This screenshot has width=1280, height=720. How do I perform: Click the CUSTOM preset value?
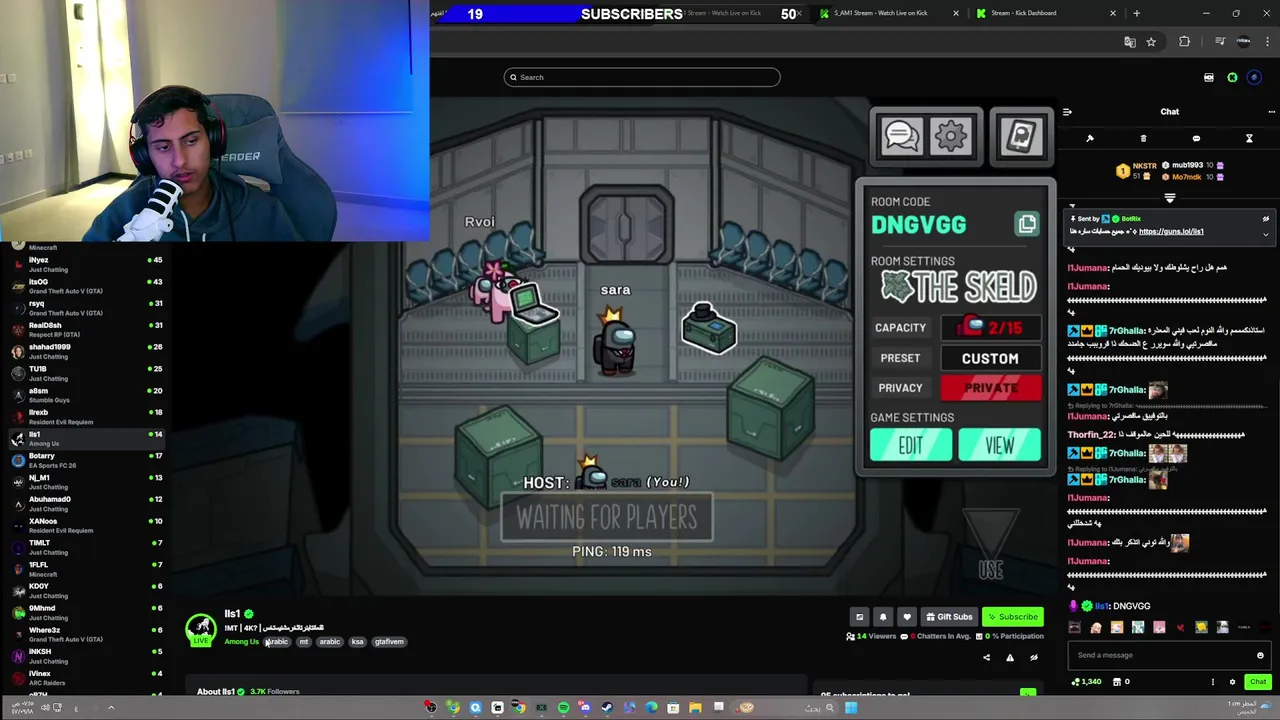990,358
